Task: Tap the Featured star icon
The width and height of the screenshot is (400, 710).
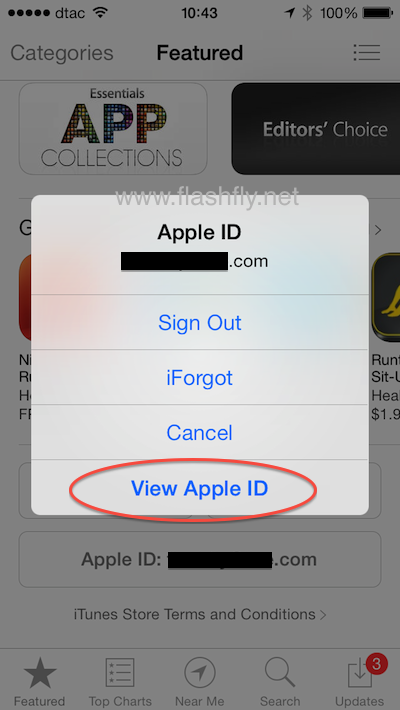Action: coord(40,674)
